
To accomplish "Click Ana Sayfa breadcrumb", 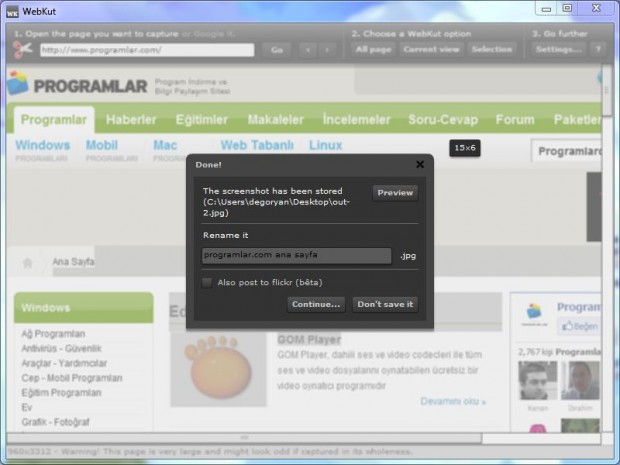I will coord(73,262).
